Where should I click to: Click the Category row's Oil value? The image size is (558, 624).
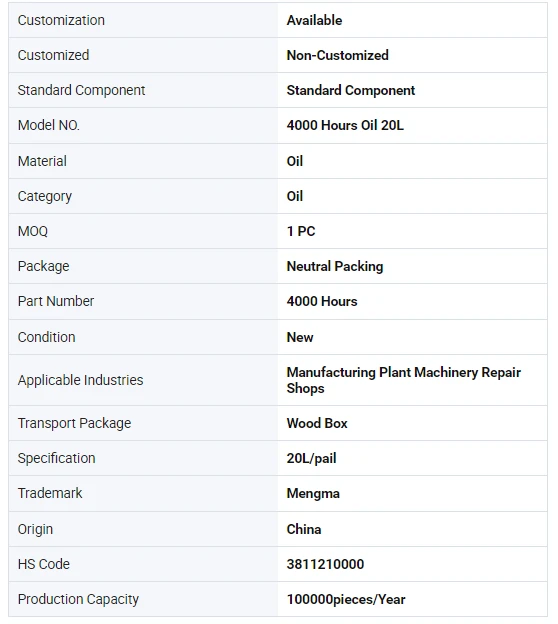pyautogui.click(x=295, y=196)
